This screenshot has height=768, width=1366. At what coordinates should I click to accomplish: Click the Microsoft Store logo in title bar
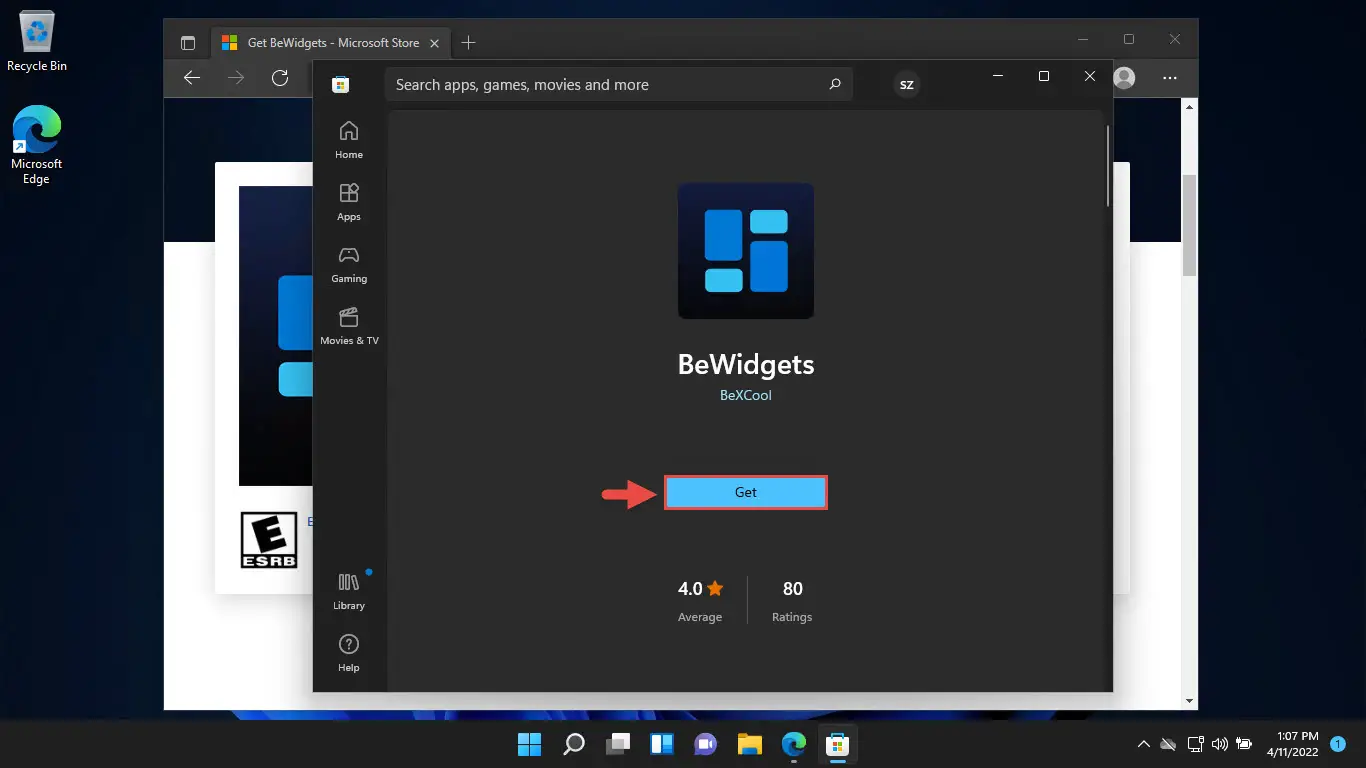(340, 85)
